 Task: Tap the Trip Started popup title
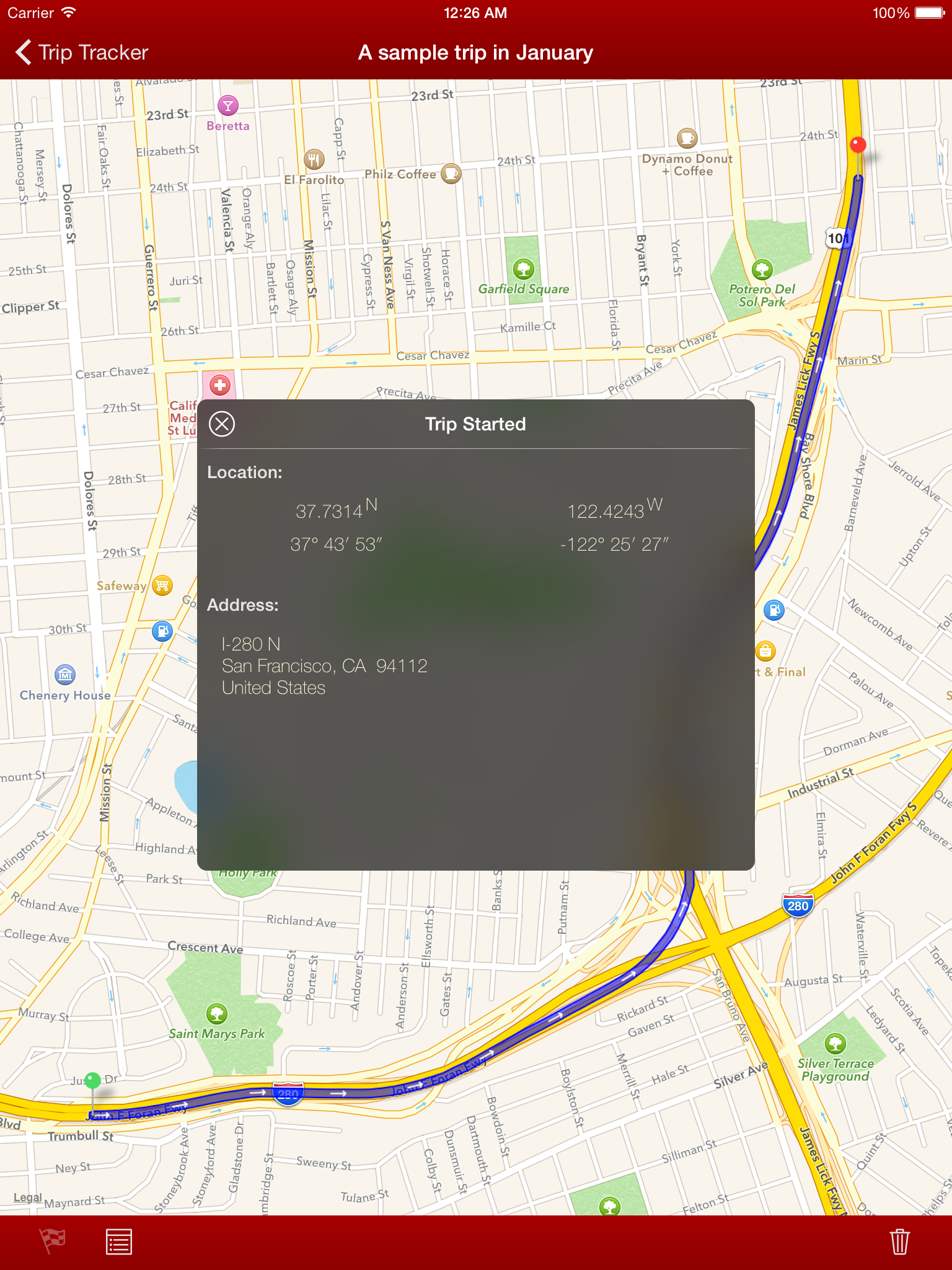pyautogui.click(x=475, y=424)
